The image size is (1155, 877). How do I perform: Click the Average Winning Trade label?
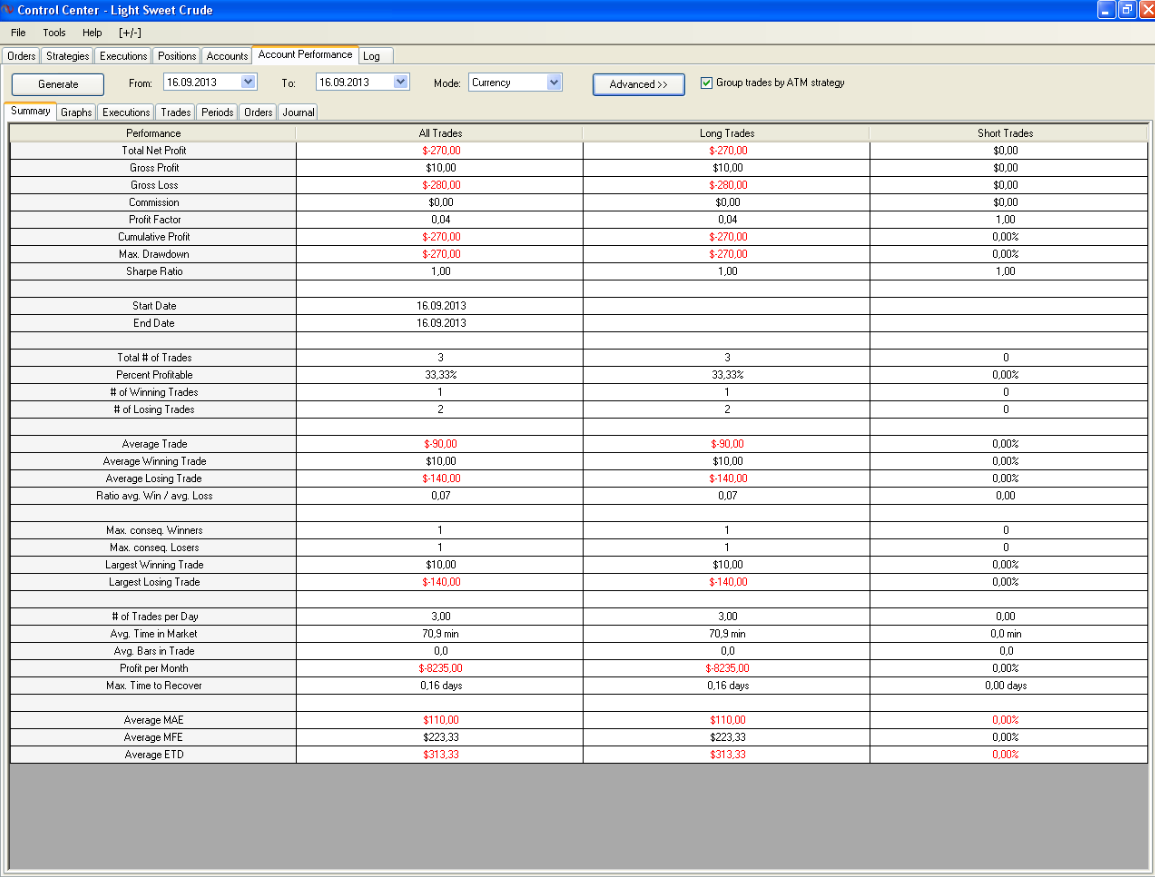[154, 462]
